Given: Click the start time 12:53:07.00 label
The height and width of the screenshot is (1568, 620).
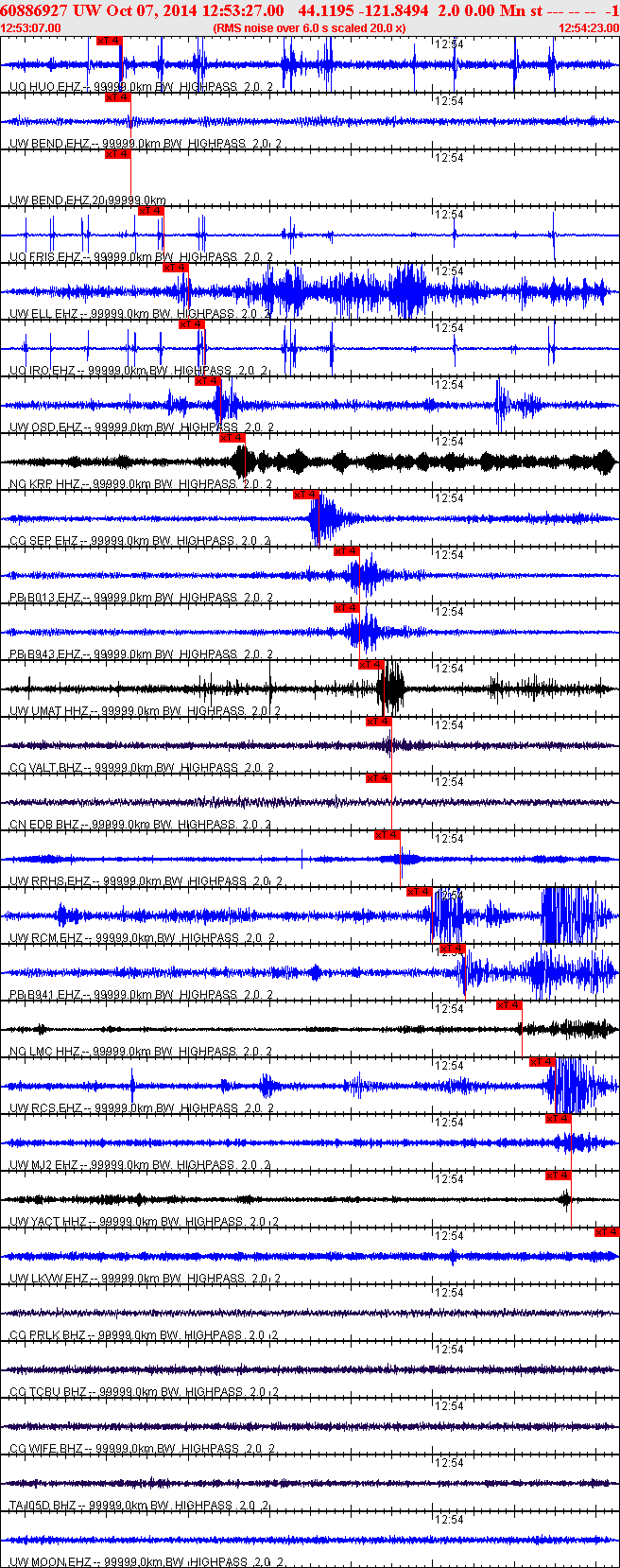Looking at the screenshot, I should [31, 28].
